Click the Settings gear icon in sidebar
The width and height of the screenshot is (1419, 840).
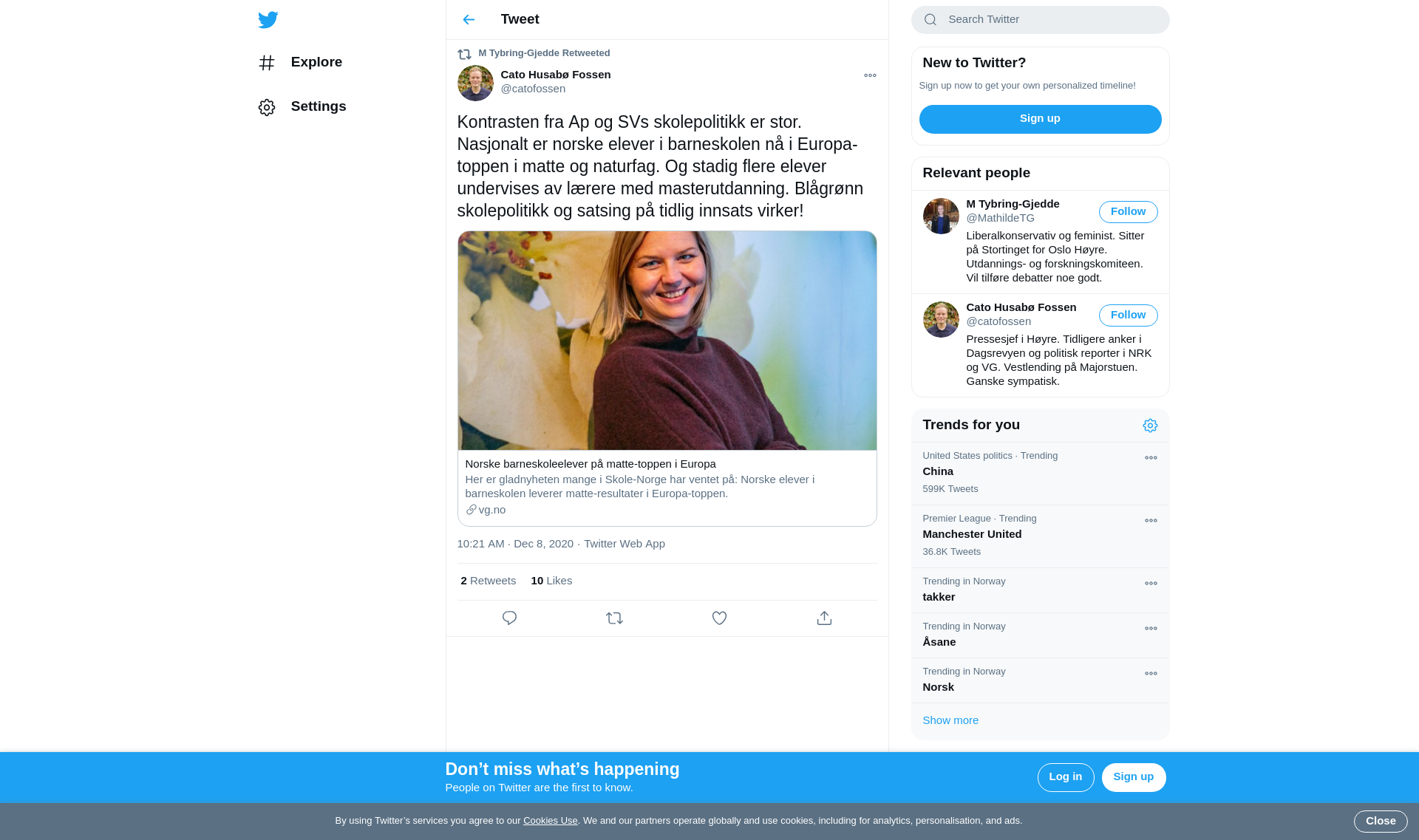click(x=267, y=107)
